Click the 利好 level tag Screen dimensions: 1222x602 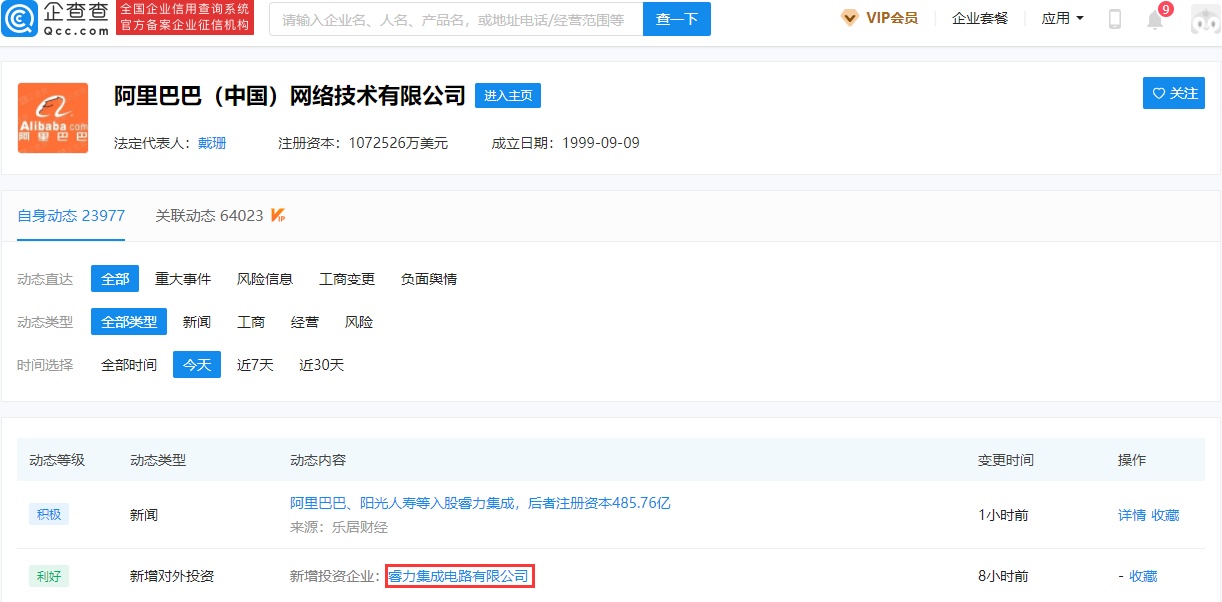tap(49, 576)
